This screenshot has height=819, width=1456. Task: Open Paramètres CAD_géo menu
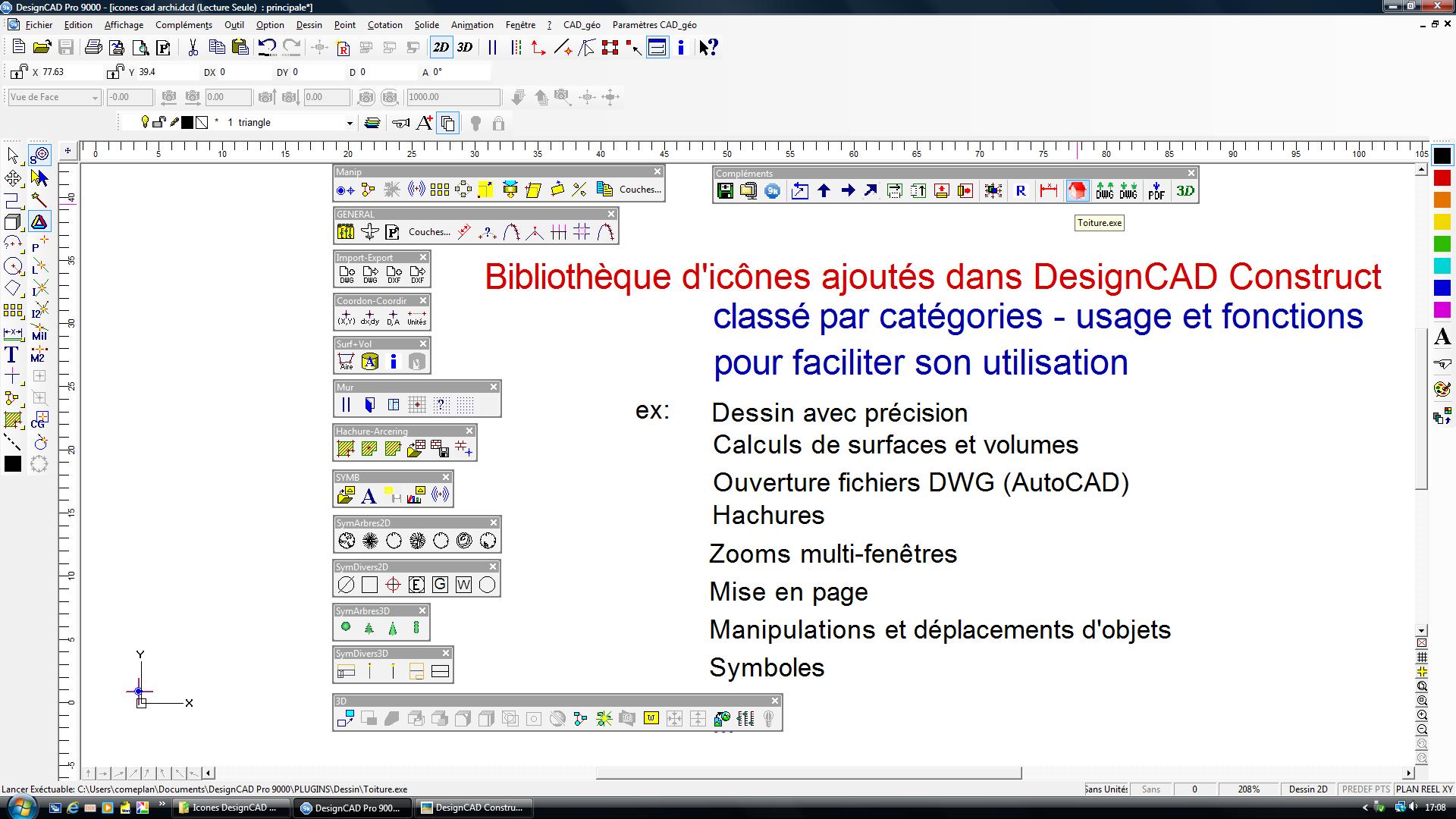(654, 25)
